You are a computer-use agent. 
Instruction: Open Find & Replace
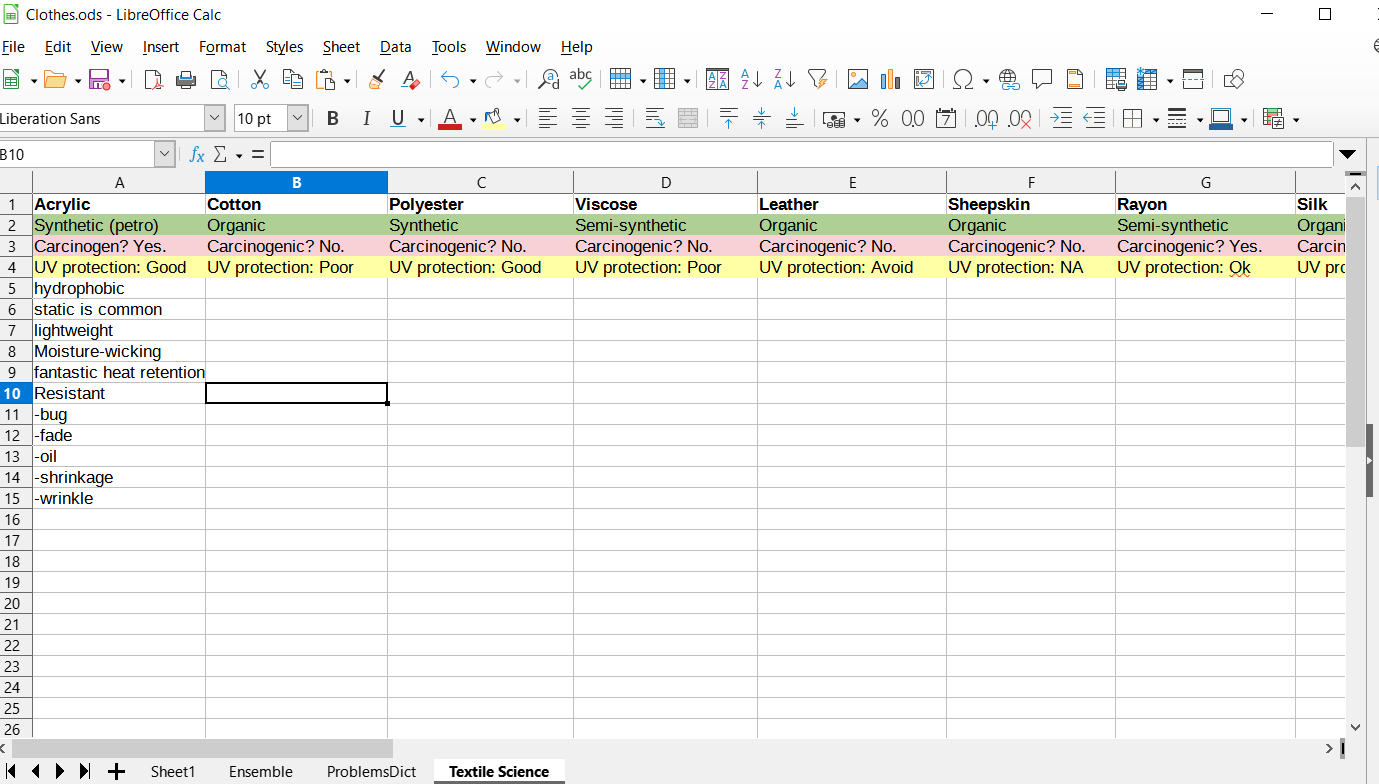548,80
